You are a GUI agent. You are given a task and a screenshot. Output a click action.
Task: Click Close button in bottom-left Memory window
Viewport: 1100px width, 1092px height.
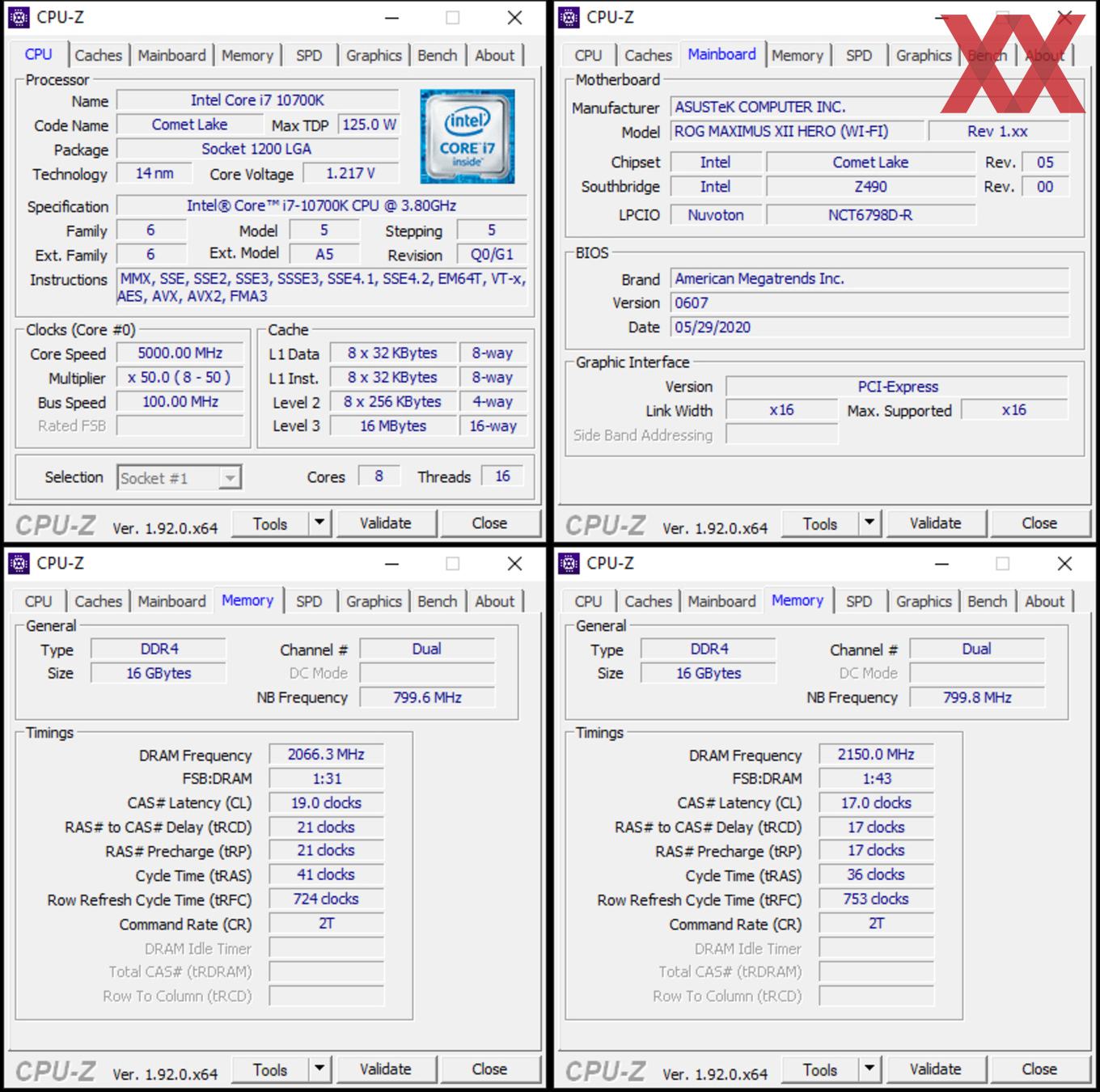489,1069
